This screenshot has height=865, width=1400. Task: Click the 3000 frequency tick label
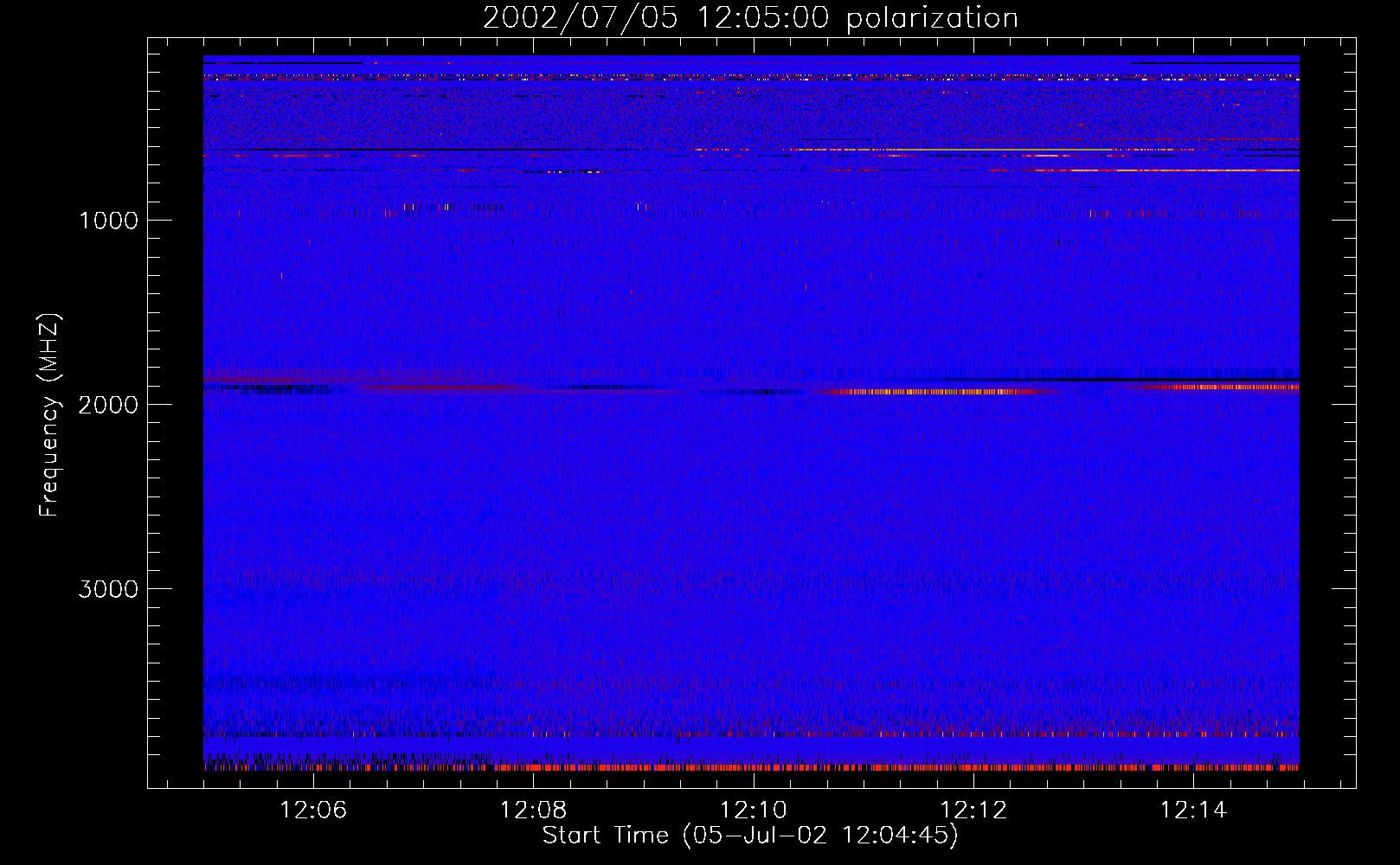point(108,589)
